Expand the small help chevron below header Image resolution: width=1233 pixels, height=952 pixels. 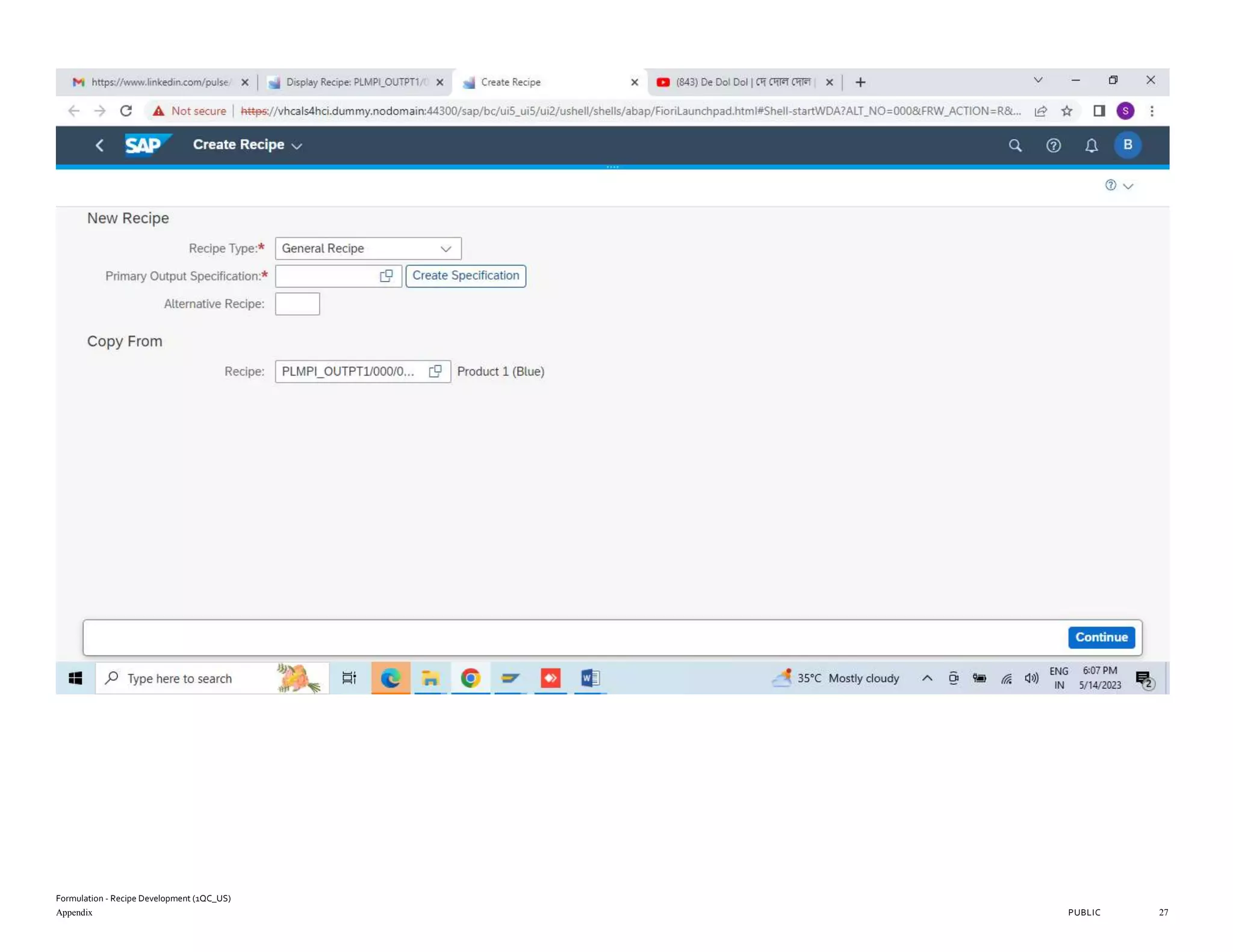(1128, 186)
